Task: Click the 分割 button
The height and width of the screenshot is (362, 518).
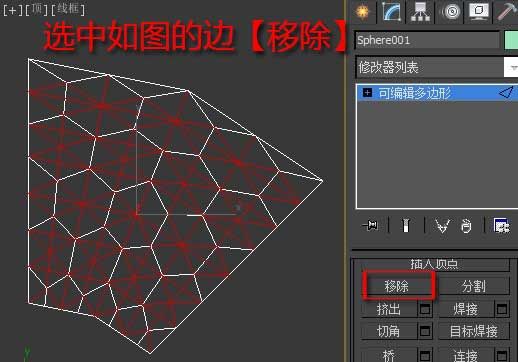Action: click(473, 286)
